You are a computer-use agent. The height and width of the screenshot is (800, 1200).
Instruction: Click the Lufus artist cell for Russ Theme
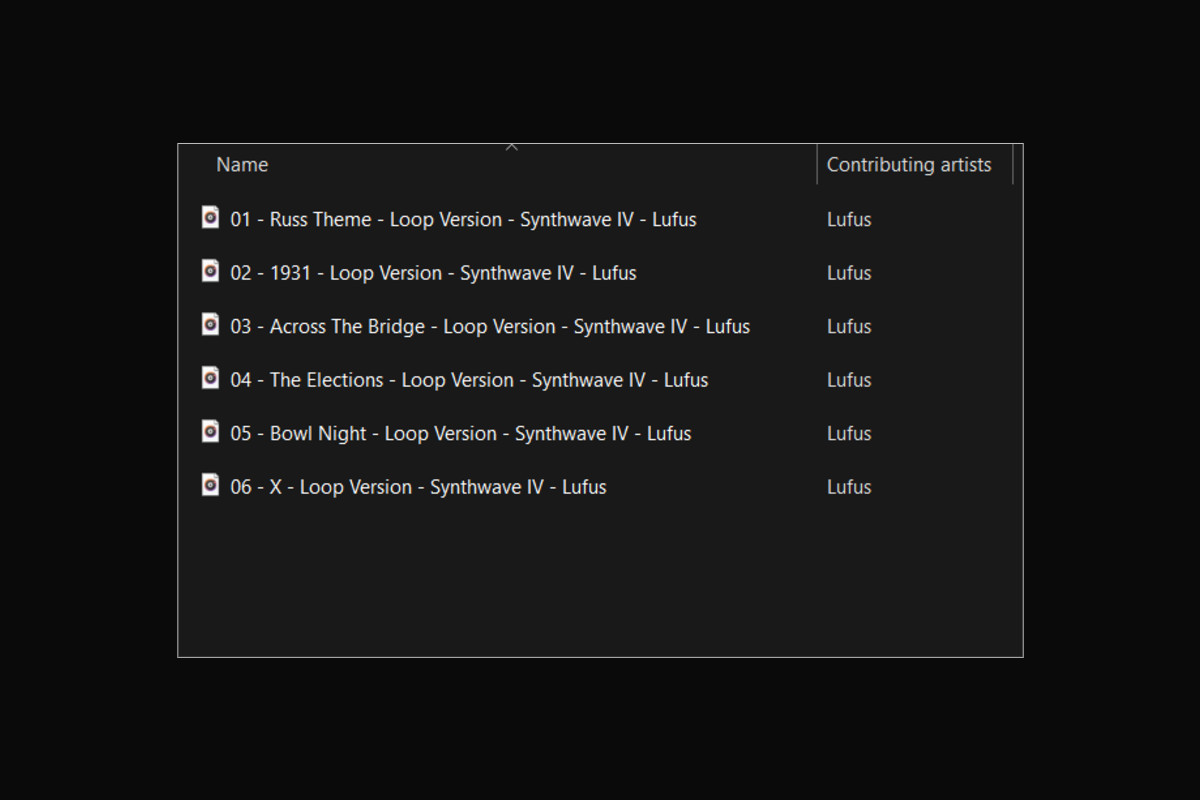(x=849, y=220)
